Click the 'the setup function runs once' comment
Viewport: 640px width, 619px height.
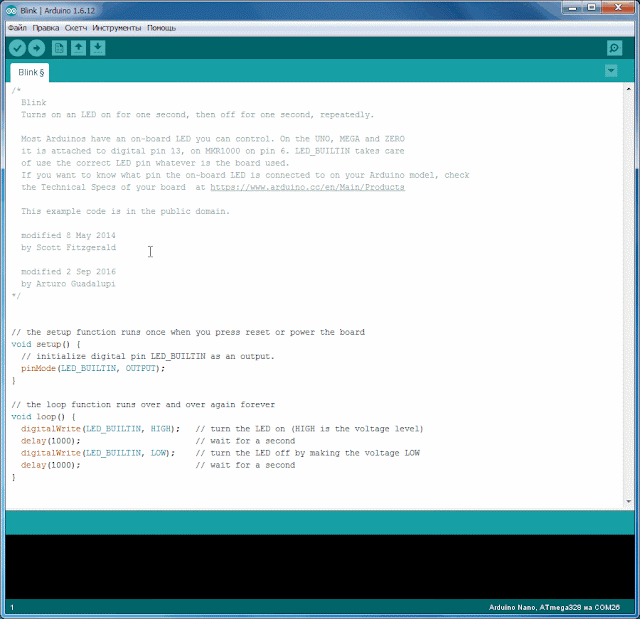(x=188, y=332)
